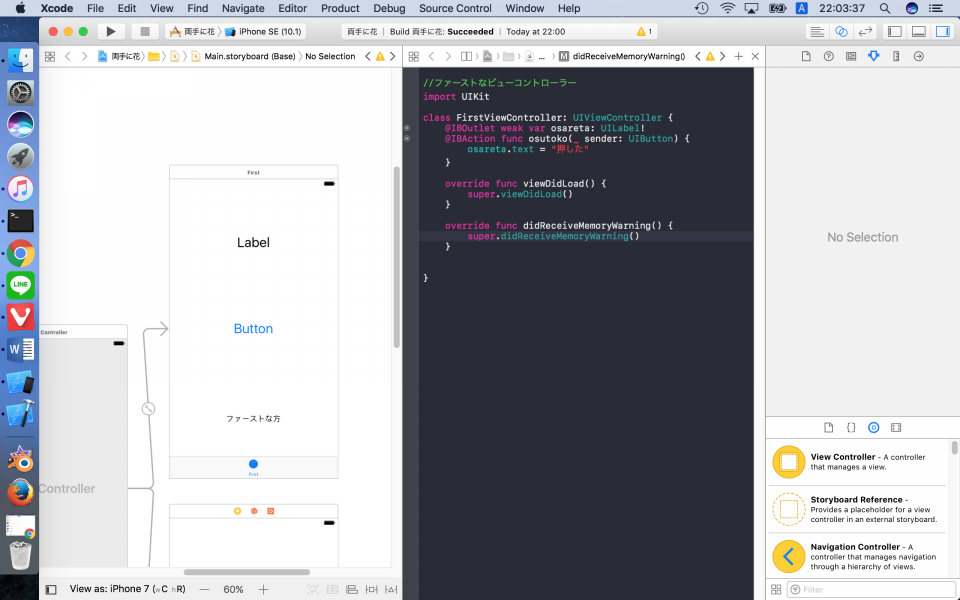Stop the running scheme

[x=145, y=31]
